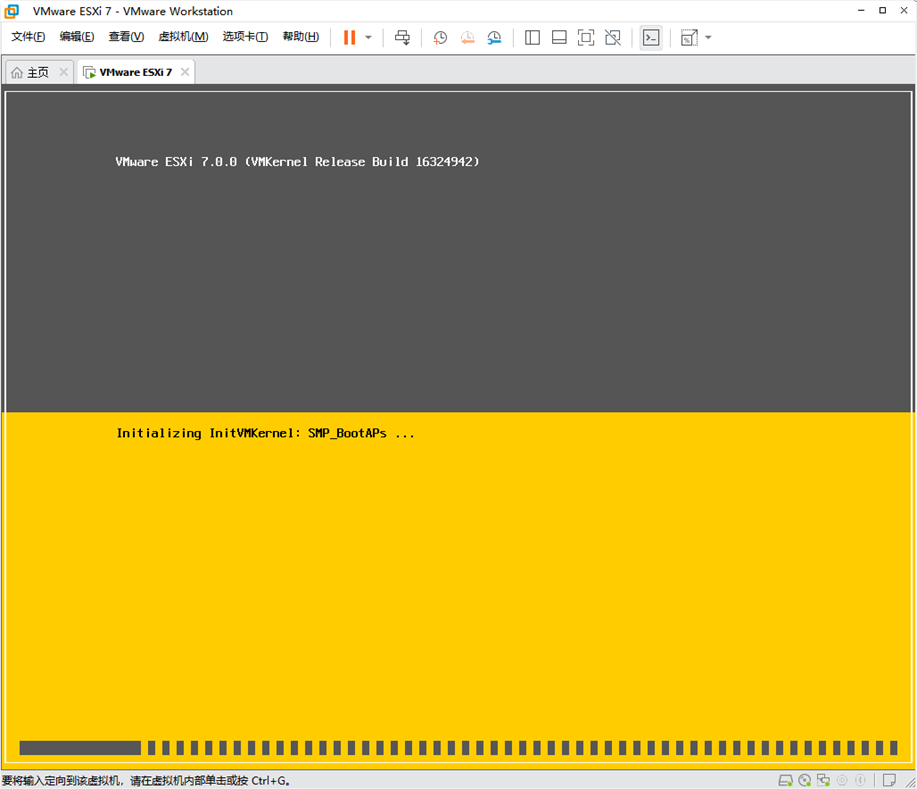Open the message log icon
Image resolution: width=917 pixels, height=789 pixels.
click(890, 780)
